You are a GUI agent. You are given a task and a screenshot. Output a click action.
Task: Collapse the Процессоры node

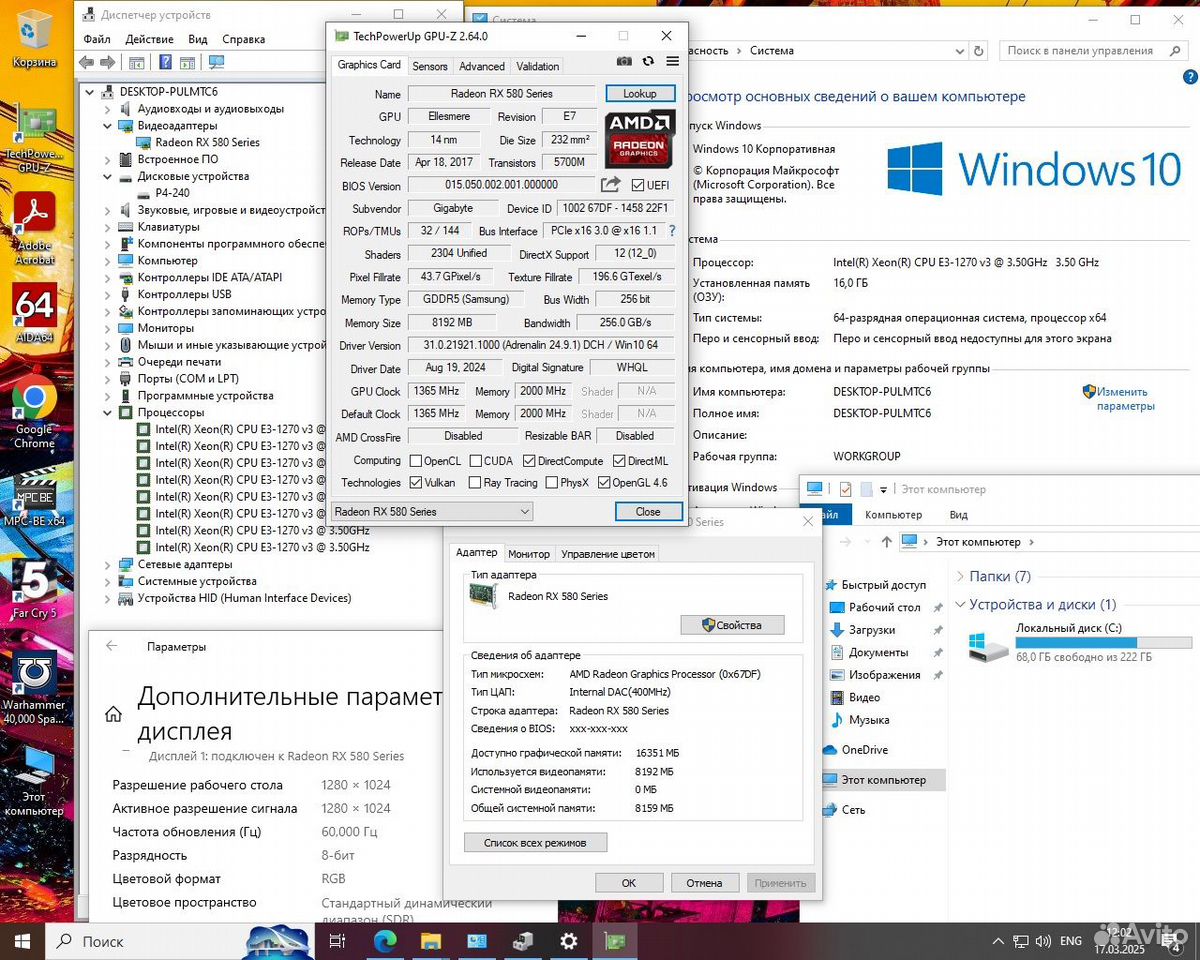coord(108,412)
